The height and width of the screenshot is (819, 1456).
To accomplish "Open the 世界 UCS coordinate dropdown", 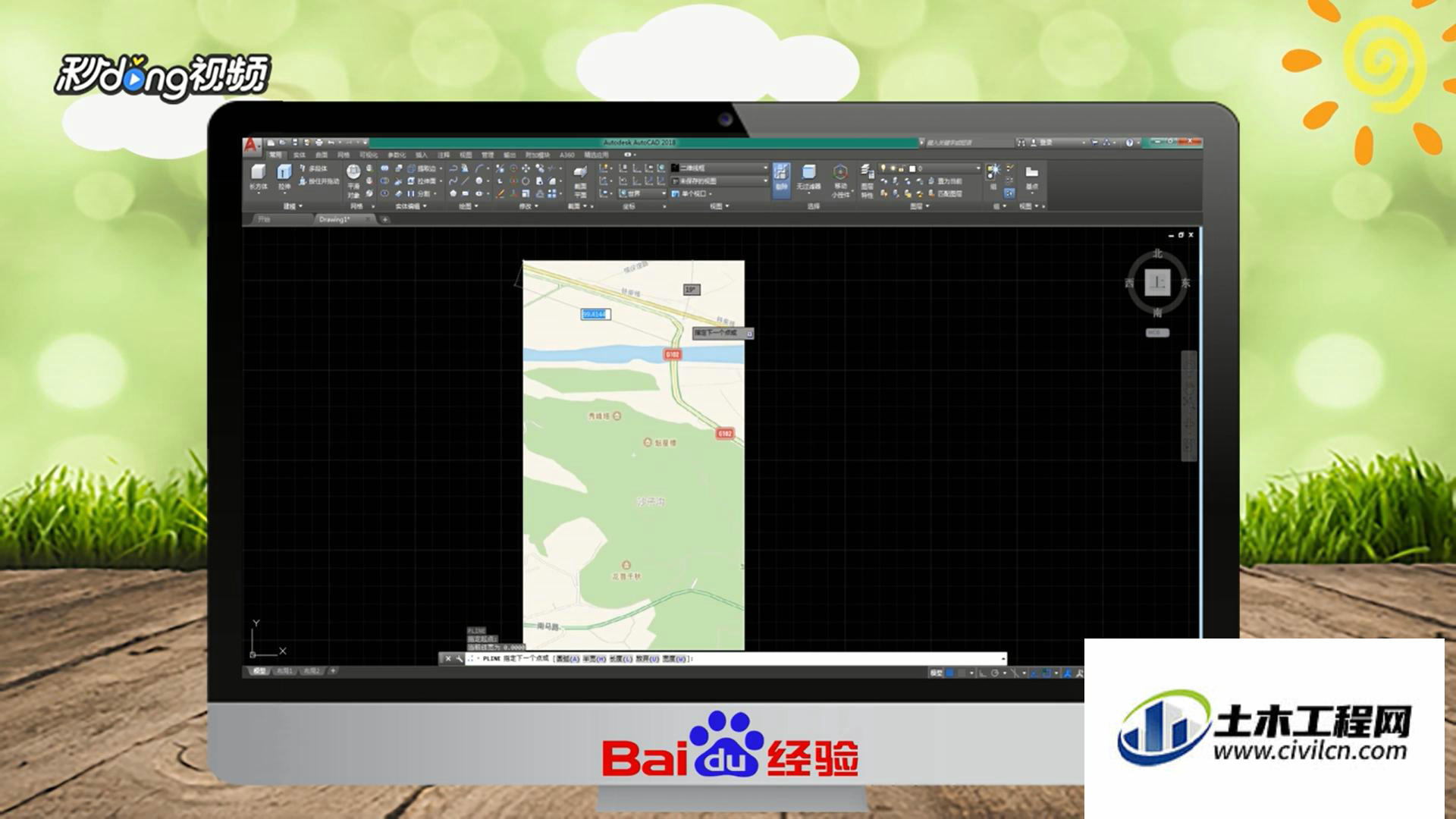I will [641, 193].
